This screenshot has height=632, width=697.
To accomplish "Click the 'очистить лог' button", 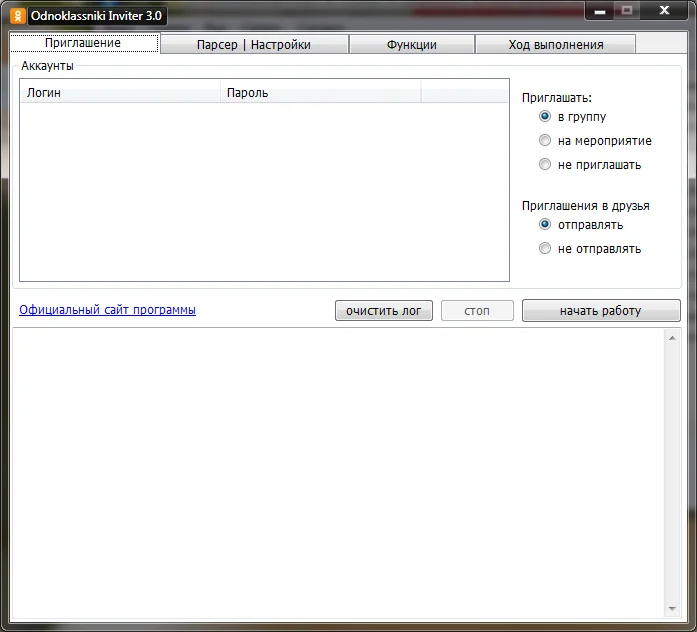I will click(384, 311).
